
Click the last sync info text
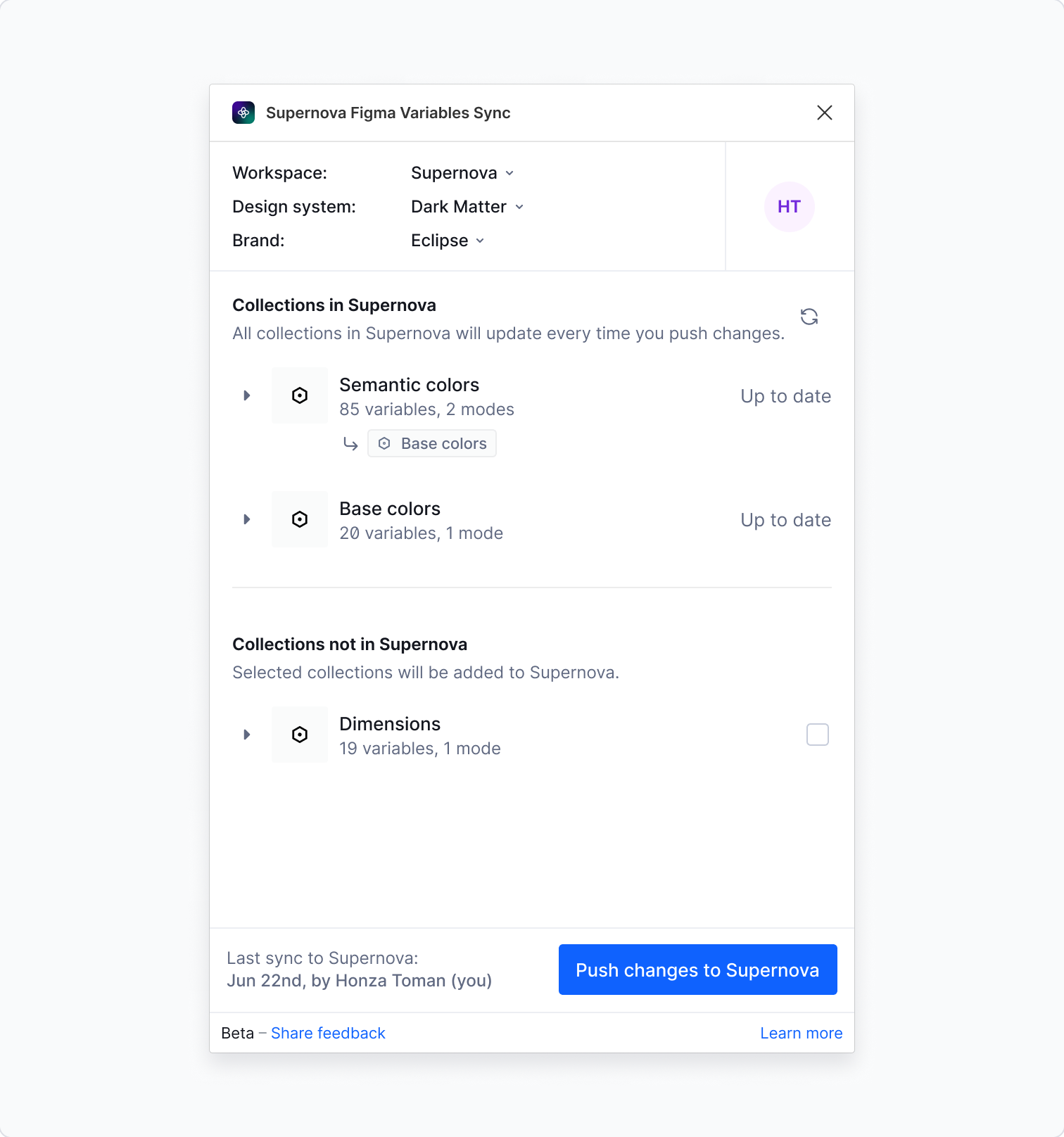[x=359, y=970]
